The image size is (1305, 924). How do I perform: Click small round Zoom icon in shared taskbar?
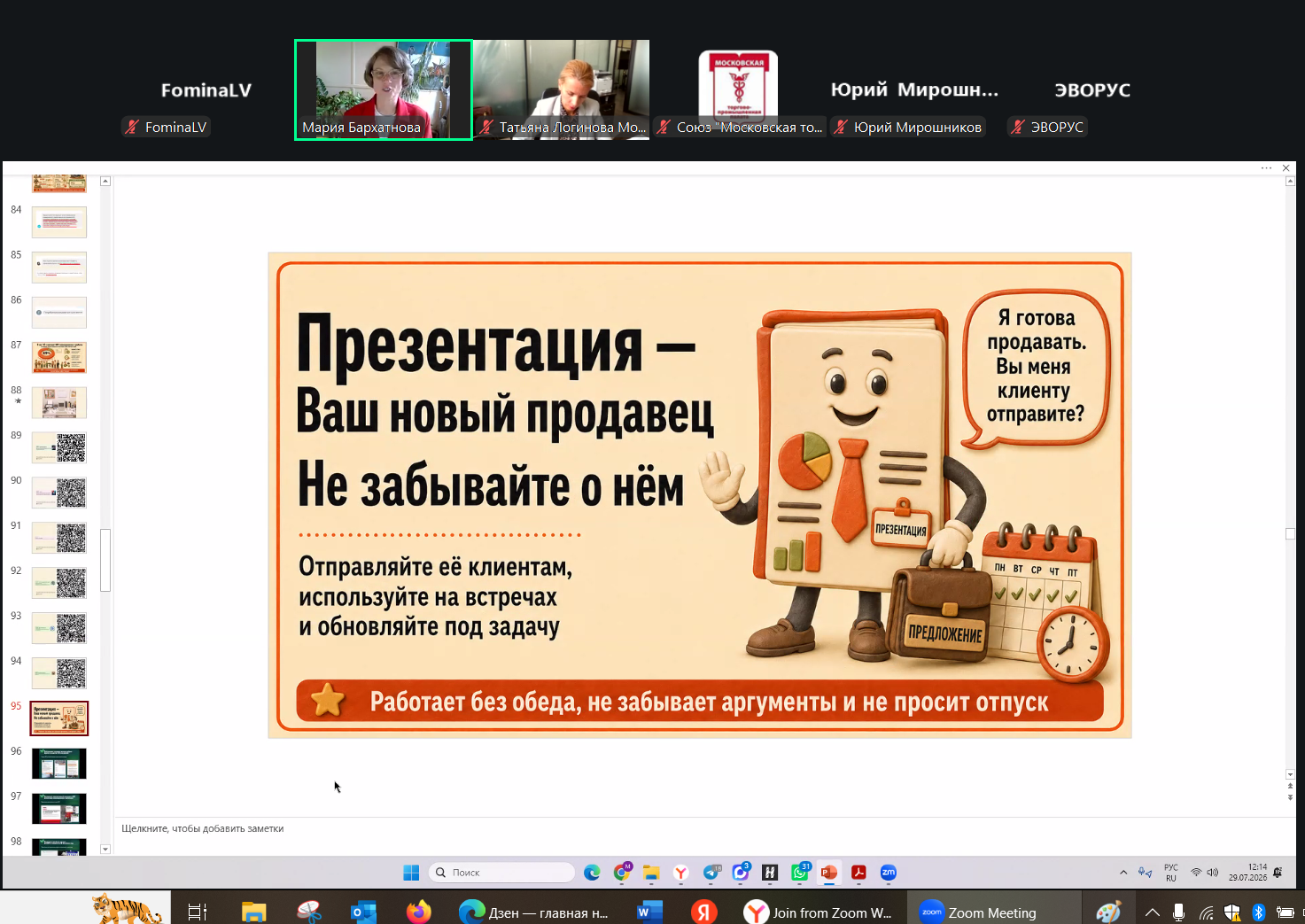click(x=889, y=873)
